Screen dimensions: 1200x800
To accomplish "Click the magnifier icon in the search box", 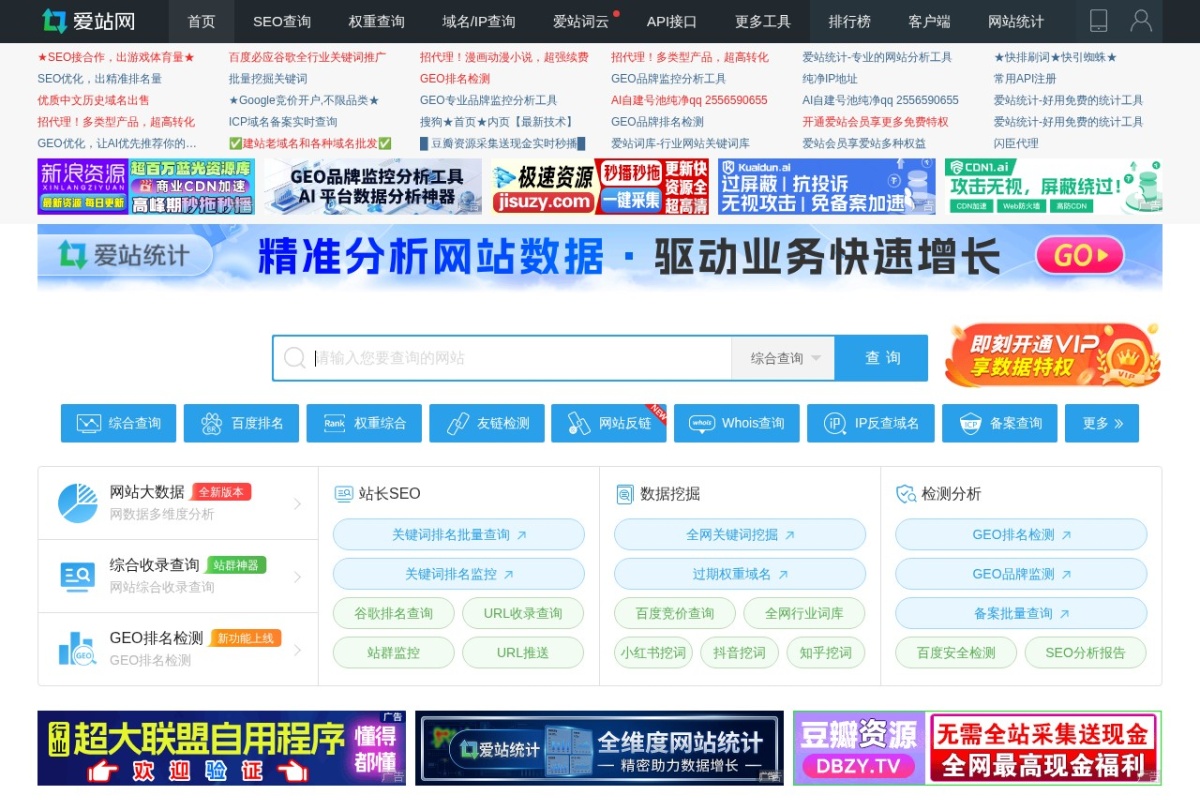I will [x=294, y=358].
